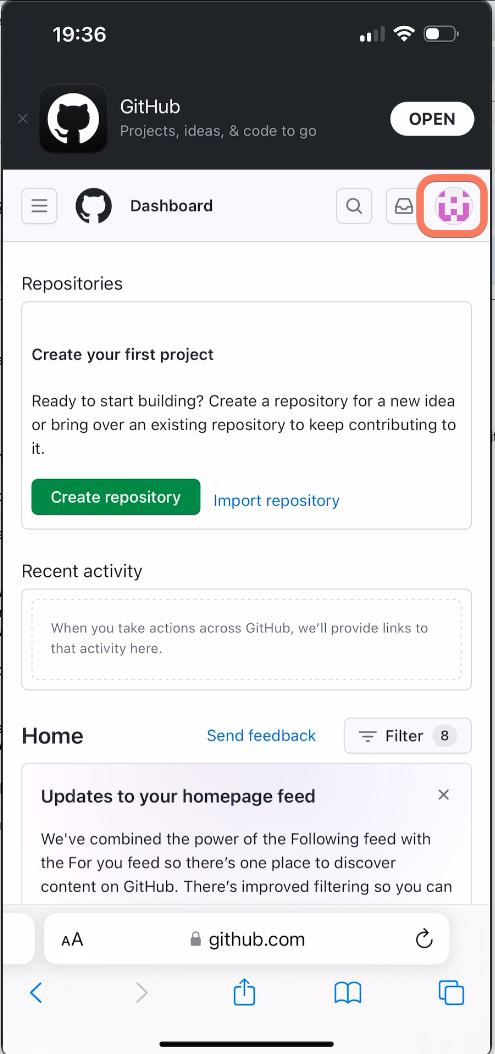Go back with Safari back arrow

click(36, 992)
